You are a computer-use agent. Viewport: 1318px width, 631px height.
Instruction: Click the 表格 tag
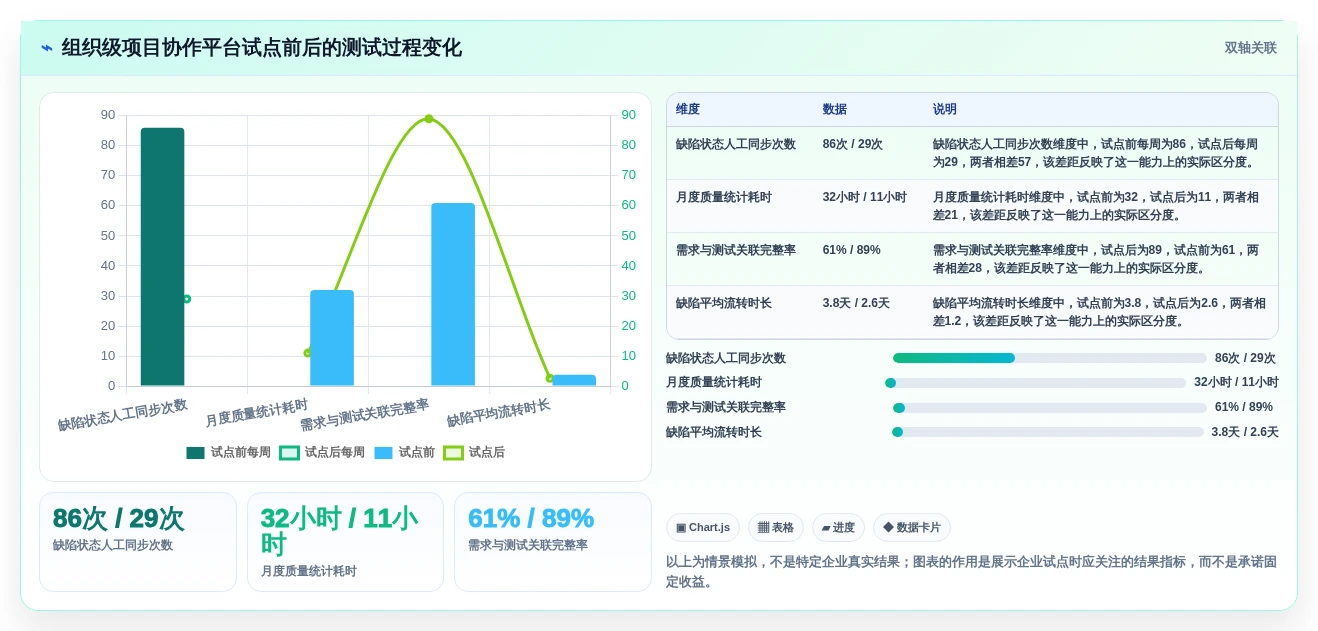pyautogui.click(x=776, y=528)
